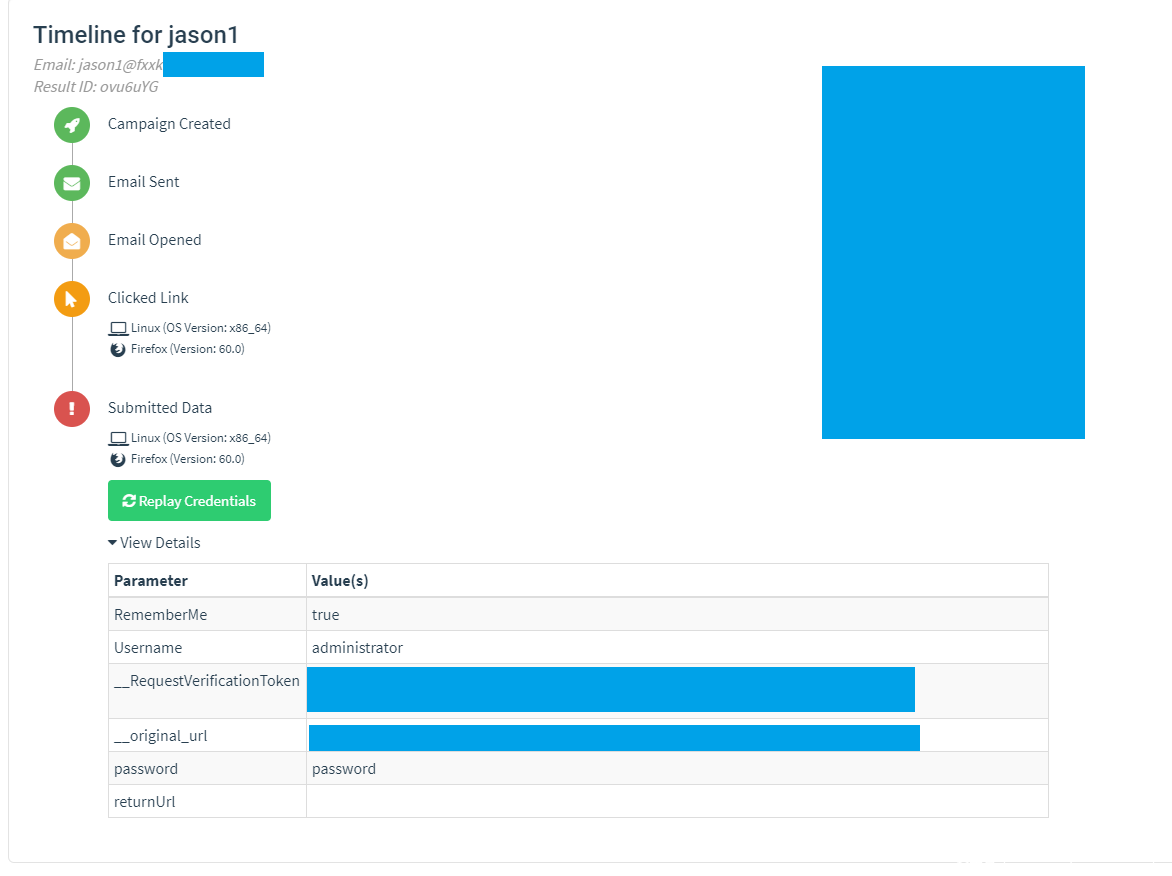Screen dimensions: 1172x876
Task: Click the Email Opened envelope icon
Action: [72, 241]
